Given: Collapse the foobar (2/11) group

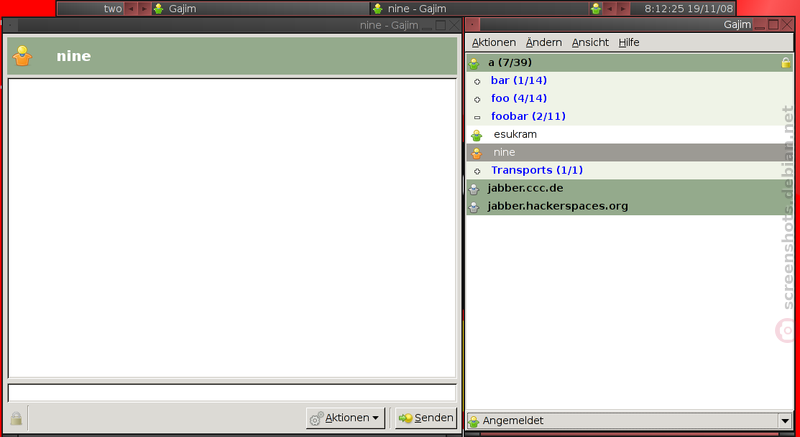Looking at the screenshot, I should point(477,117).
